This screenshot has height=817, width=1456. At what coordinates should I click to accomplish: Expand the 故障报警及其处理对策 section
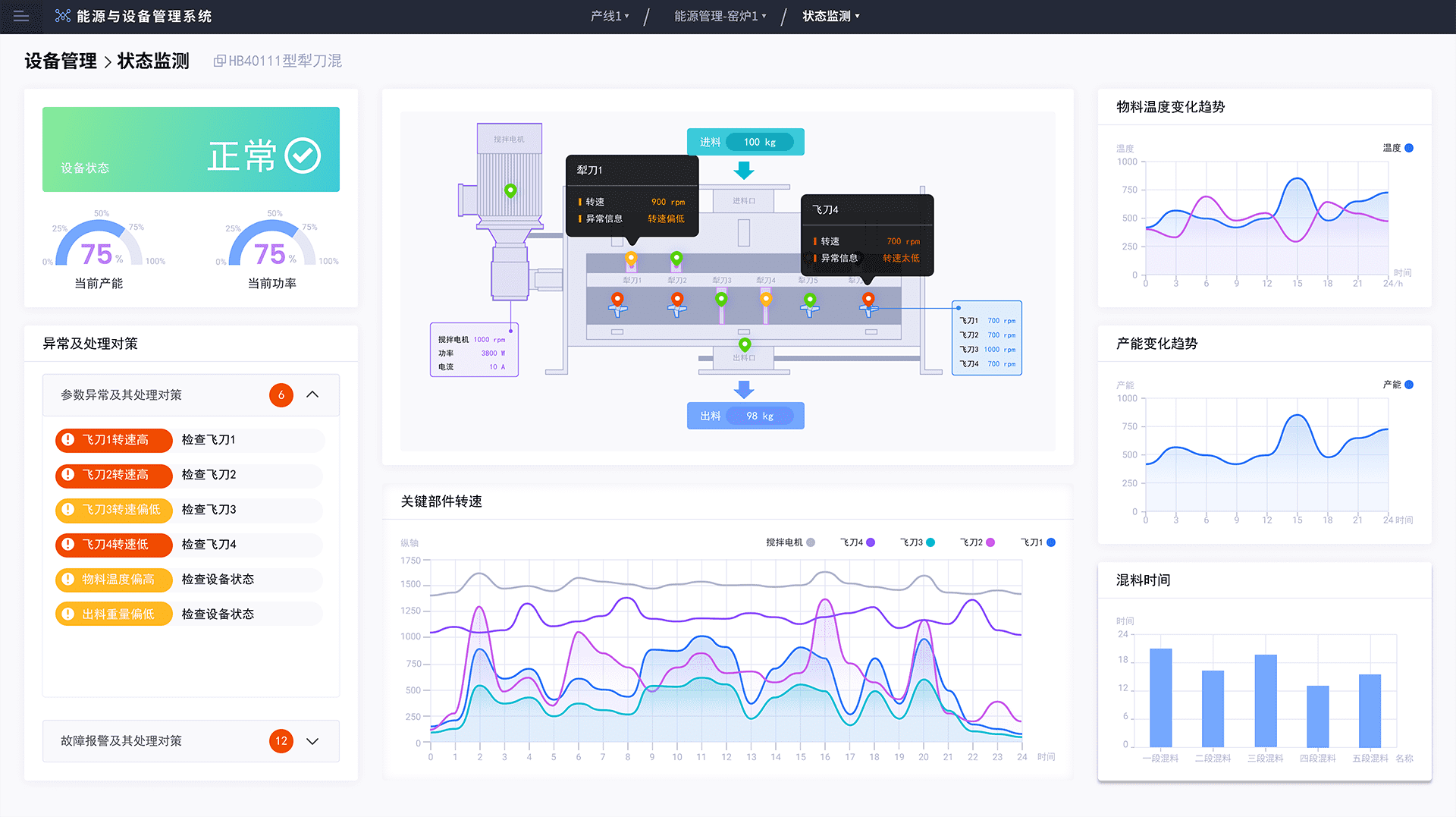pyautogui.click(x=312, y=741)
